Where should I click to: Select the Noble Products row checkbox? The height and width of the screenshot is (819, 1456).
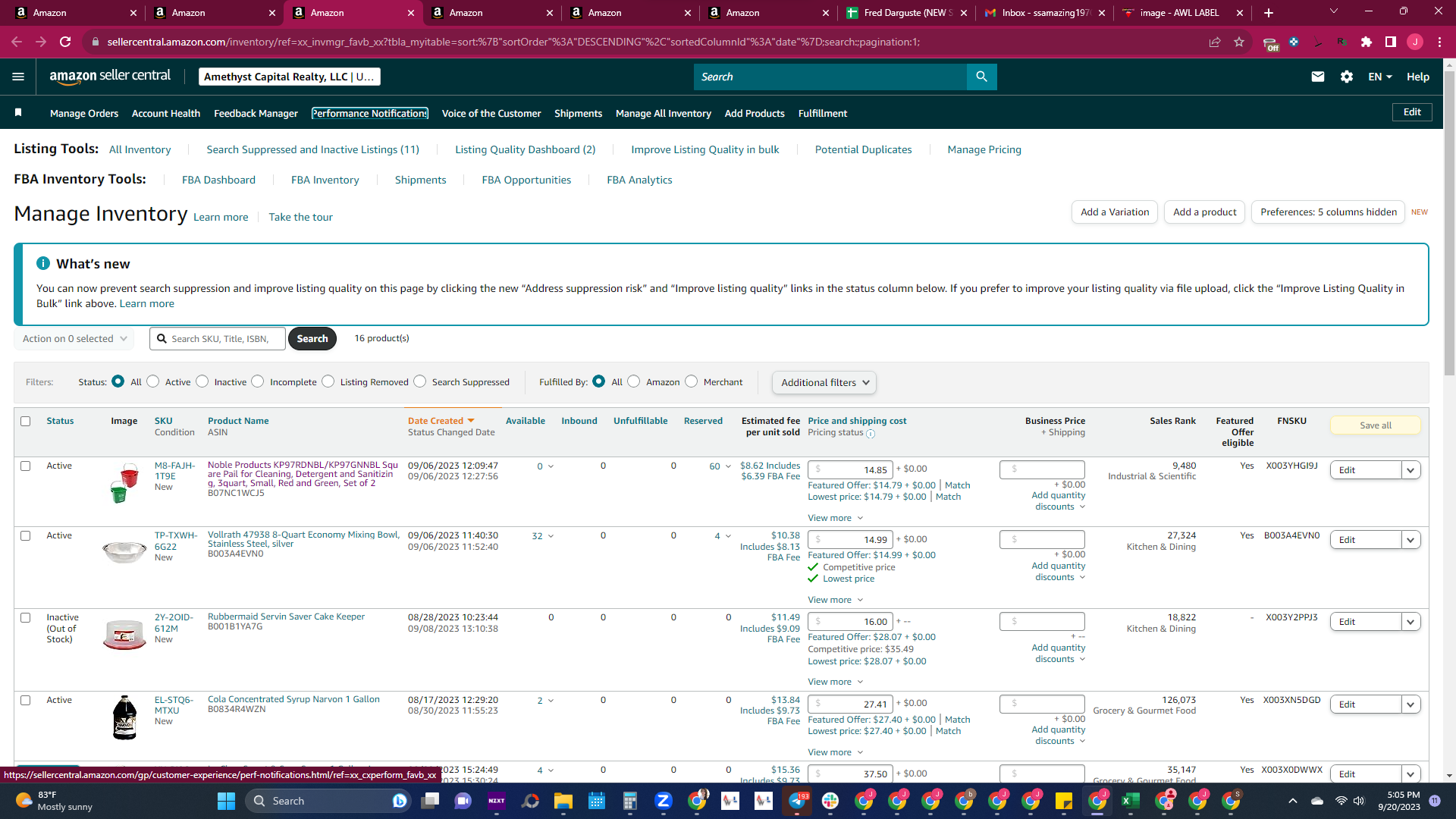(26, 466)
